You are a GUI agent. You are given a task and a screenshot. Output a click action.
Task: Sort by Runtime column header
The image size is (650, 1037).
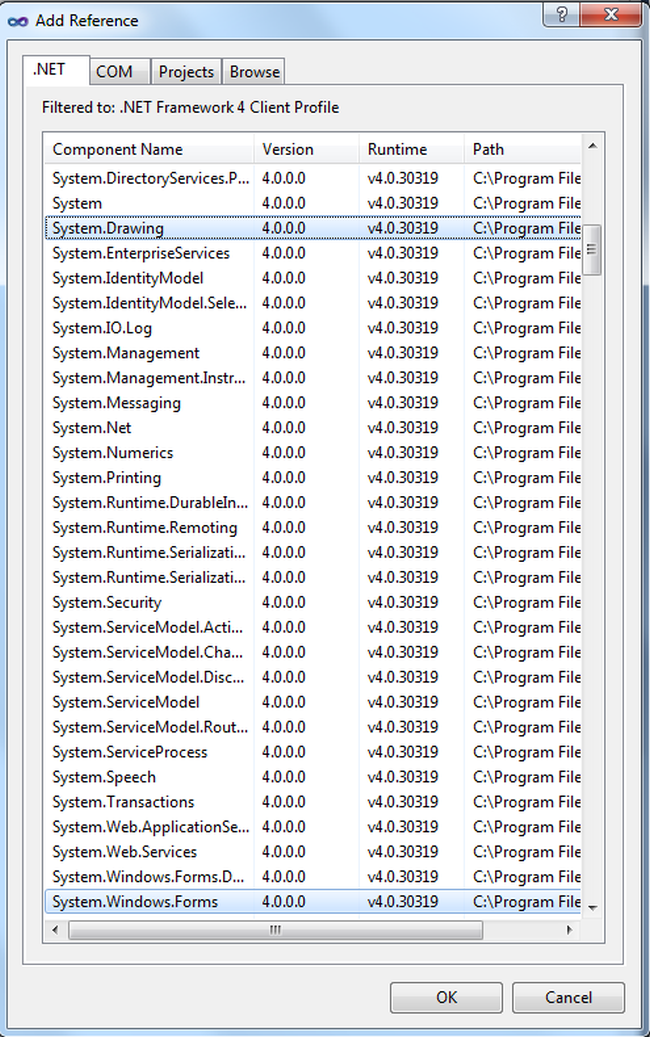tap(411, 149)
